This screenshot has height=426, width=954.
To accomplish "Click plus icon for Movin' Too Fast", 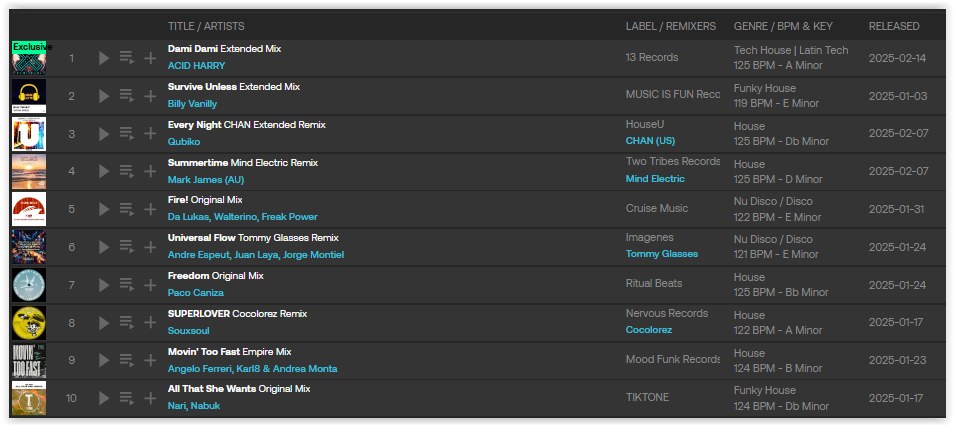I will (x=150, y=360).
